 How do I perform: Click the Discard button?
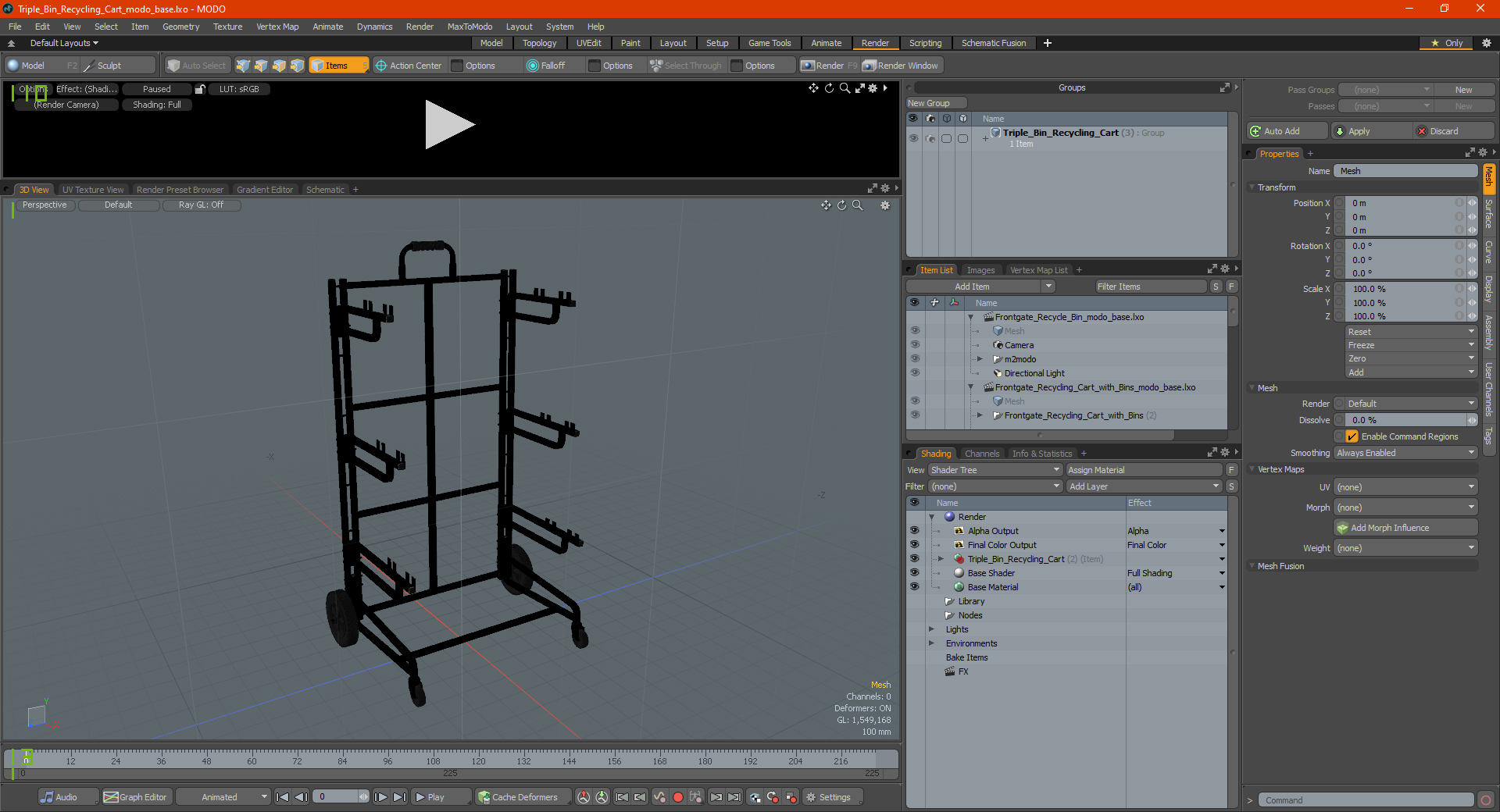click(x=1454, y=131)
